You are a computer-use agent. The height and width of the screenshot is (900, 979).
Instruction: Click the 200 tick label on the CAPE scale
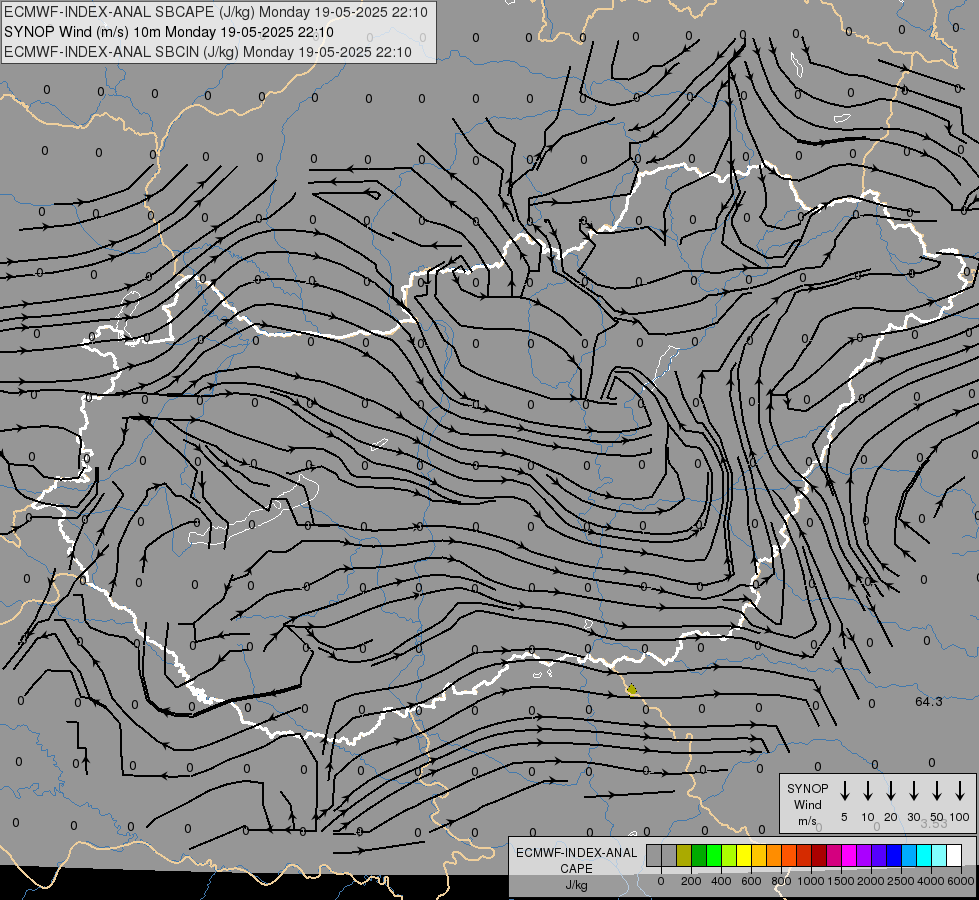pos(691,881)
